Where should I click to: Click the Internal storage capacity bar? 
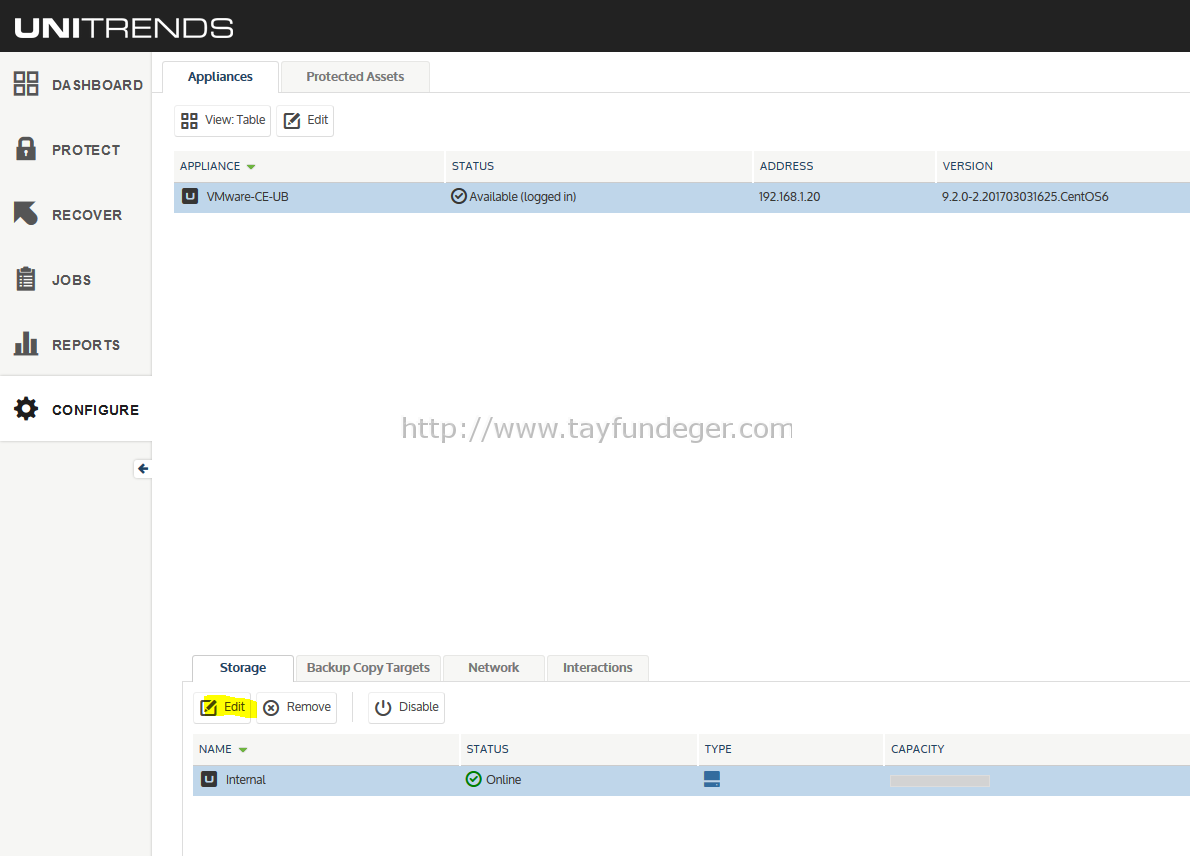click(940, 781)
